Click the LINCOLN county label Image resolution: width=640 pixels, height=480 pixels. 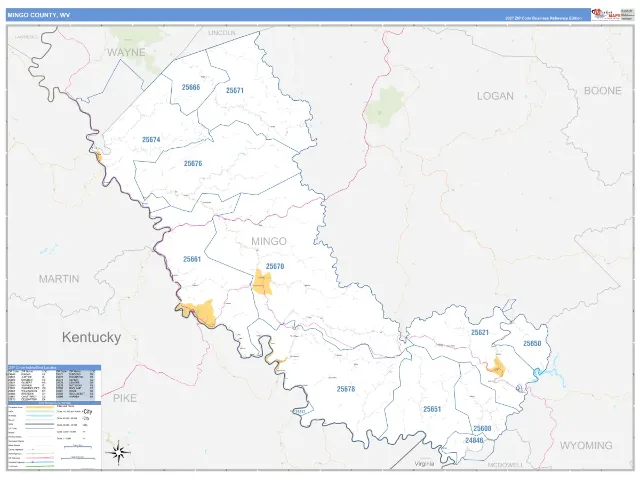point(222,33)
